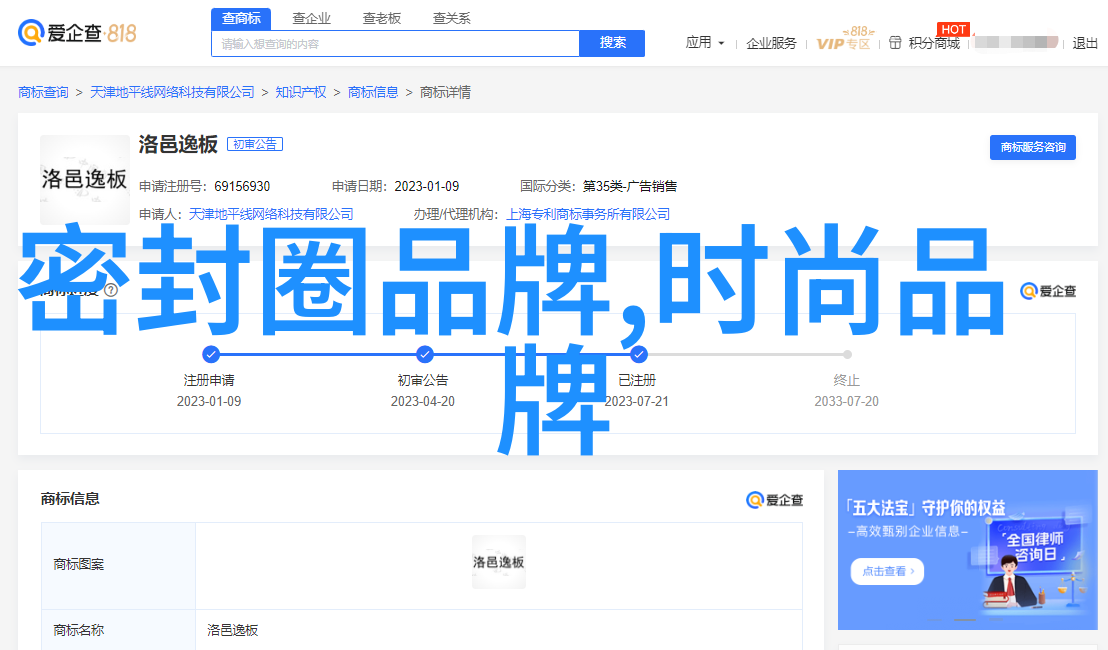Focus the search input field

coord(396,44)
